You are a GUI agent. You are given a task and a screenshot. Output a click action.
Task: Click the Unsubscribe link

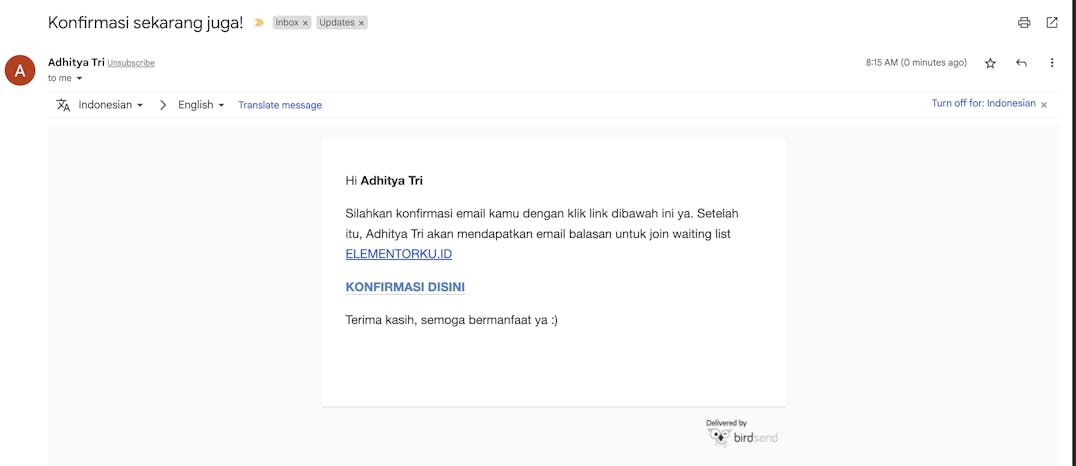pos(131,63)
